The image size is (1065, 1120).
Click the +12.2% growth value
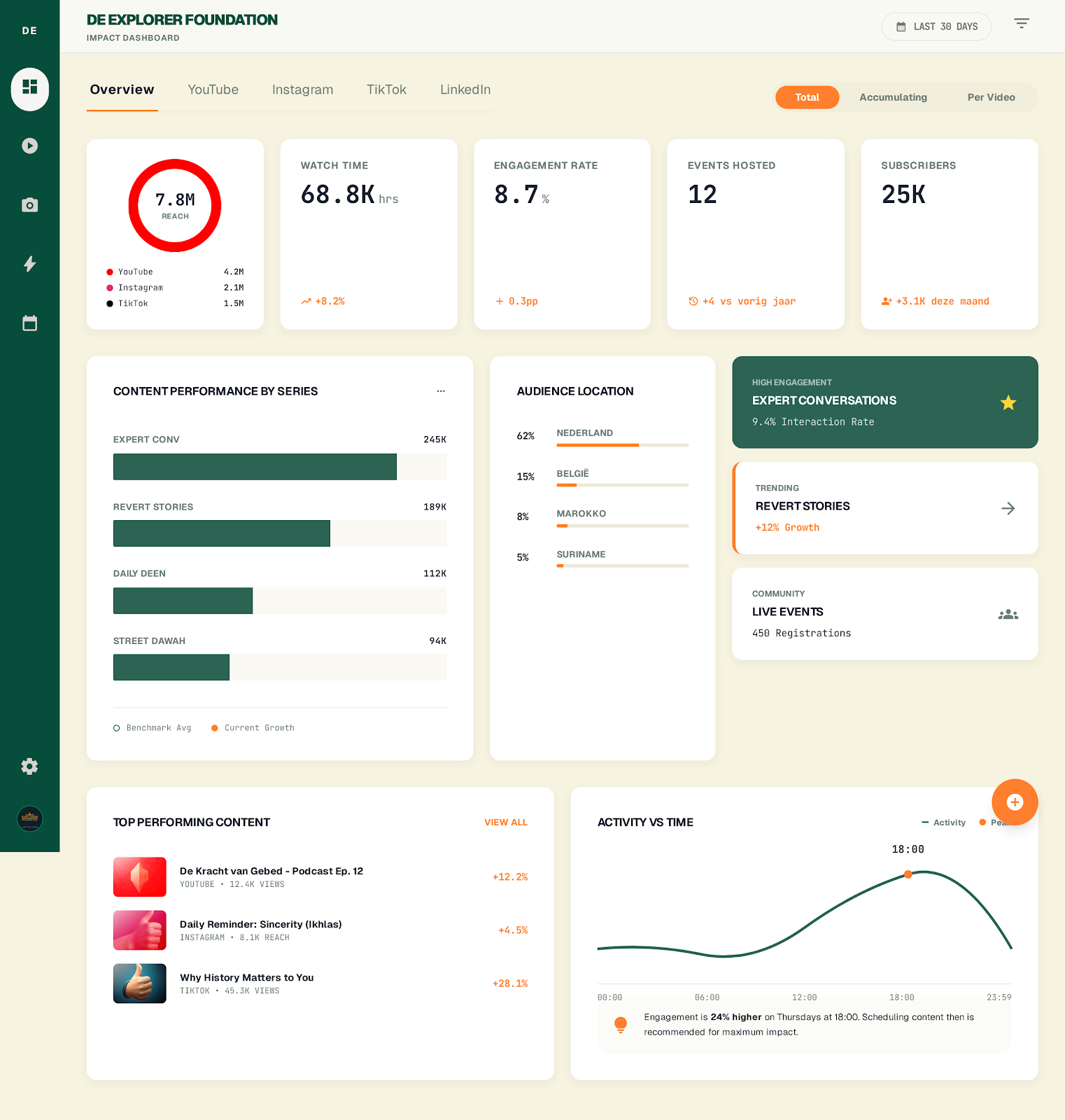[x=510, y=877]
